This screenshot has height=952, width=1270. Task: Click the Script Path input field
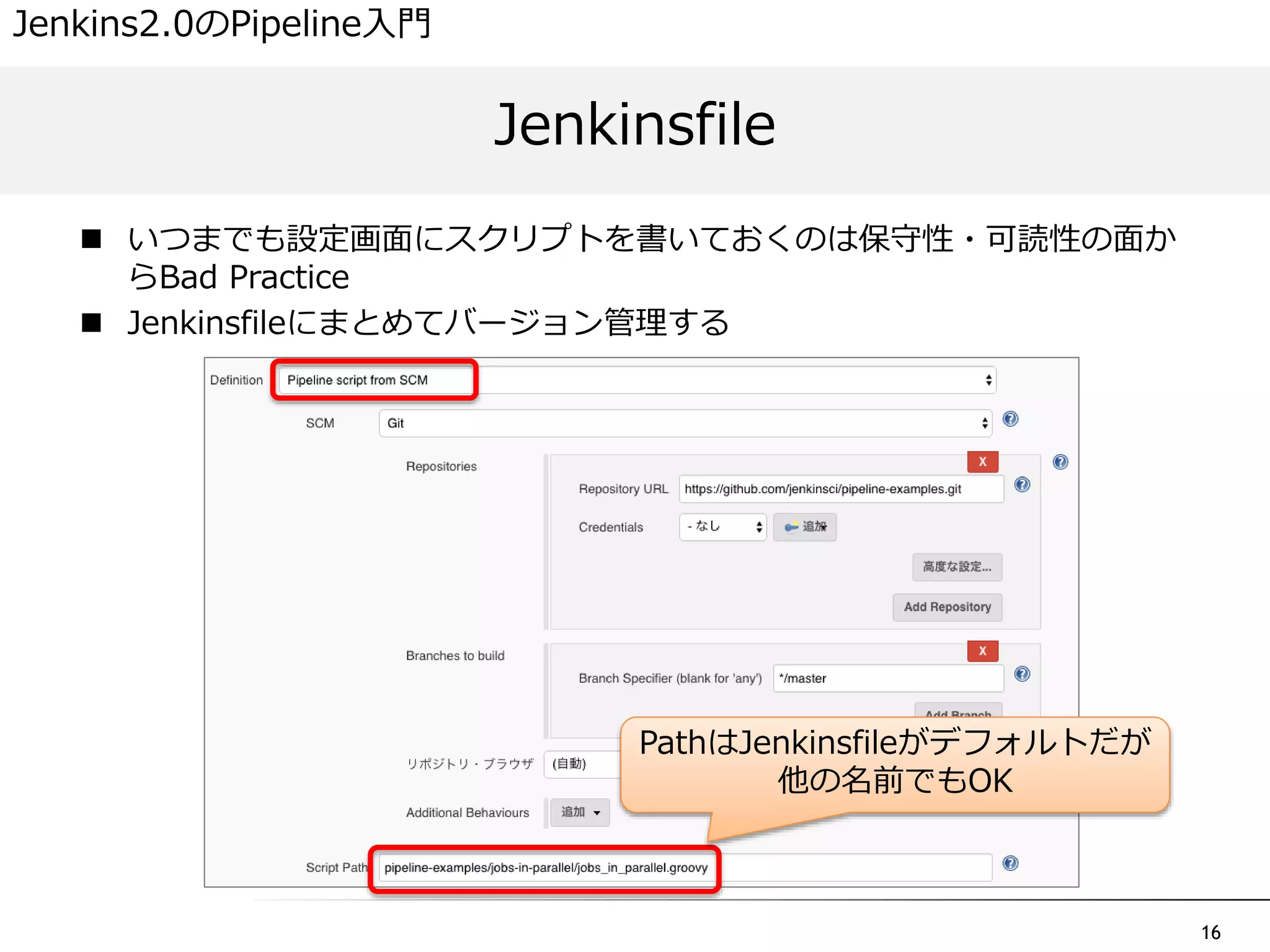click(685, 868)
